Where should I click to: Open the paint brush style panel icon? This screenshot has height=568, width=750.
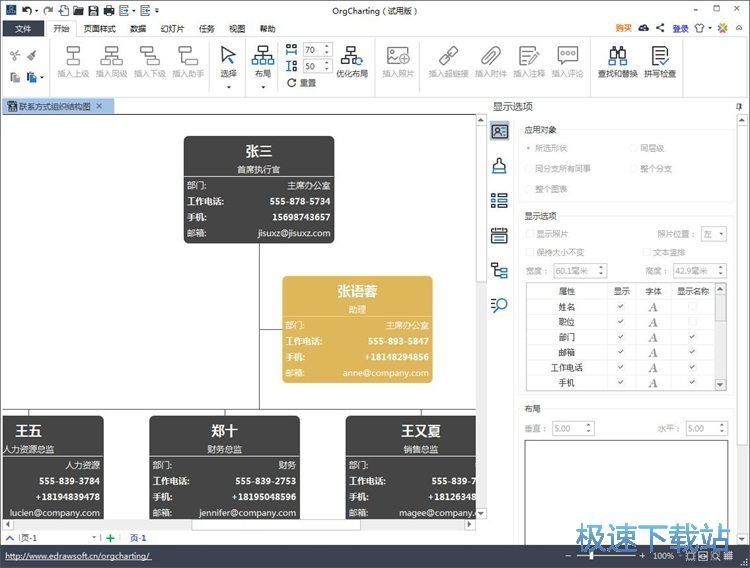pos(499,166)
